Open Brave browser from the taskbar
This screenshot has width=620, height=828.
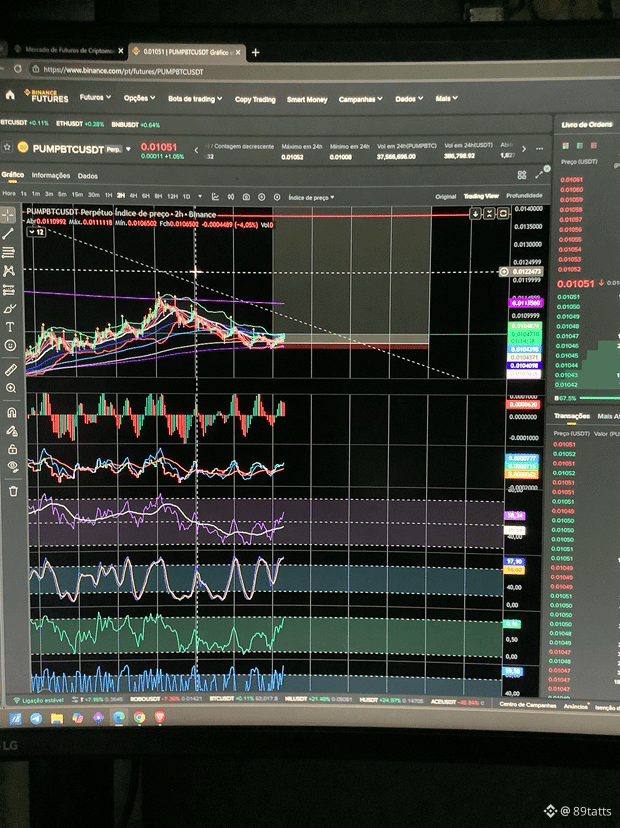160,717
